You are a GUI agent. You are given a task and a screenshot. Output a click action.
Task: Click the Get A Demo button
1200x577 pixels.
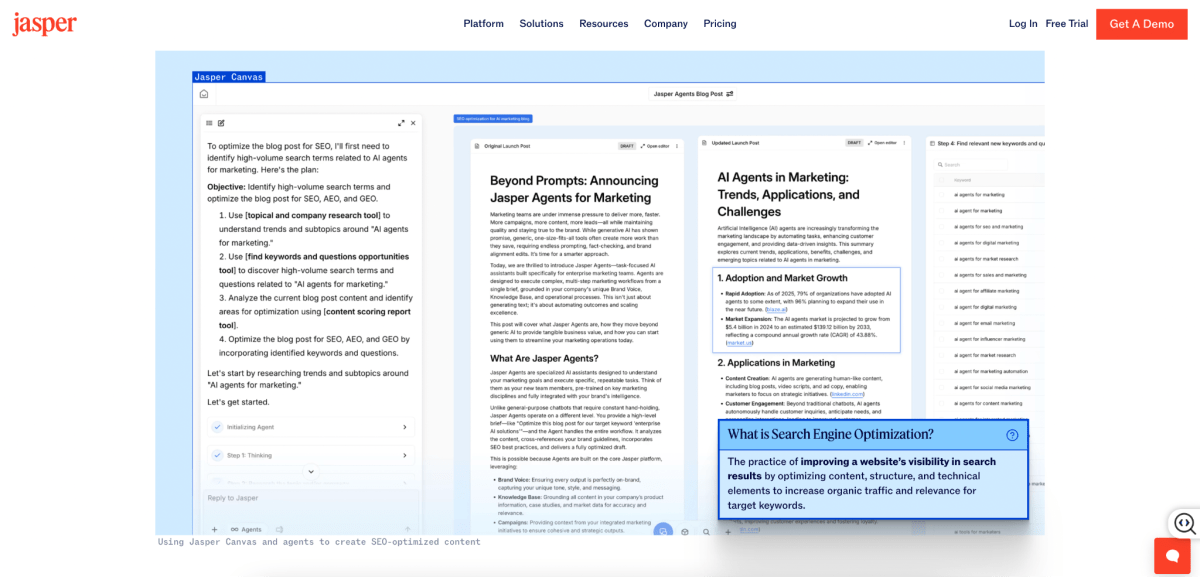[x=1141, y=24]
